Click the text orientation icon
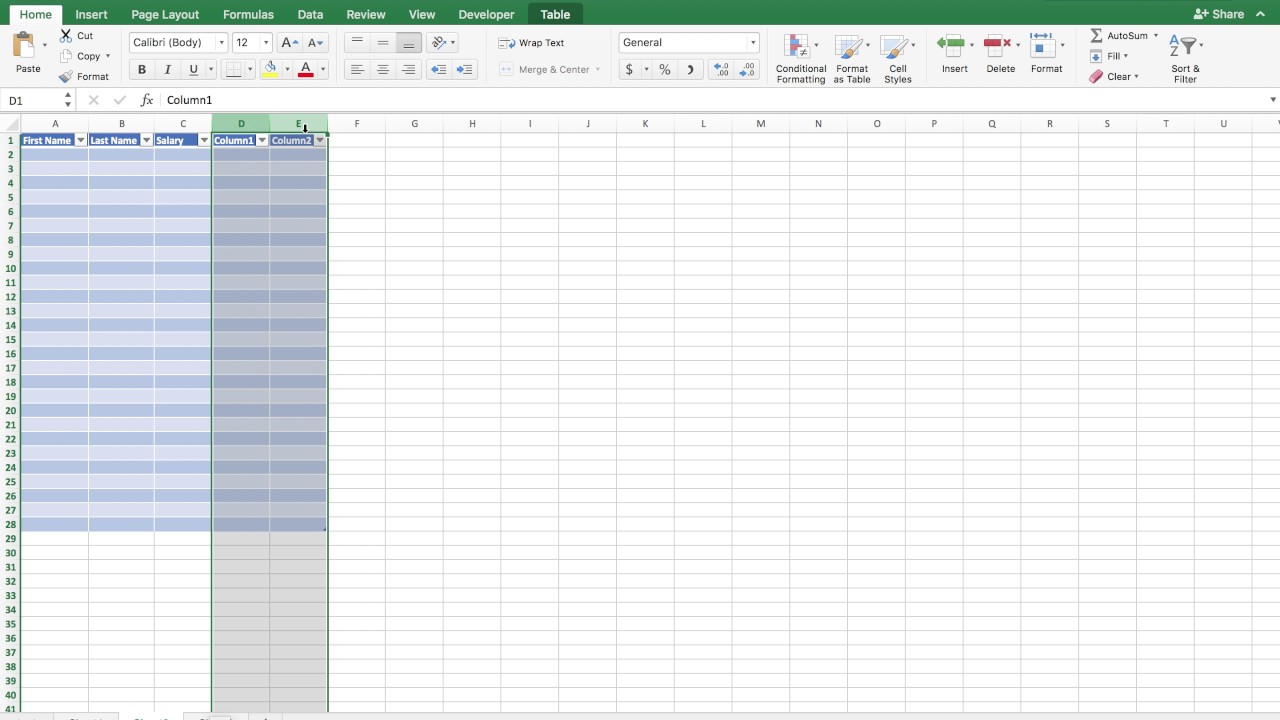Image resolution: width=1280 pixels, height=720 pixels. coord(438,43)
